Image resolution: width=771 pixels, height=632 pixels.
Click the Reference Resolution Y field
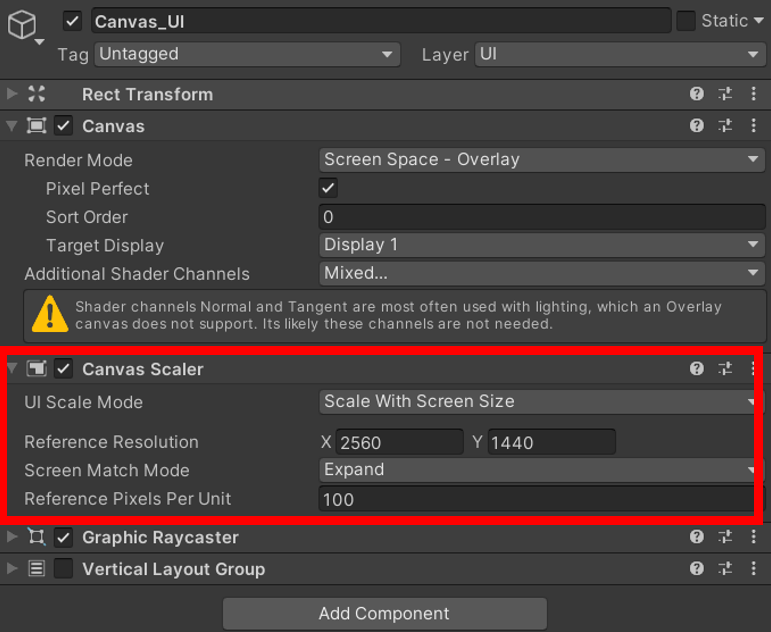click(552, 442)
